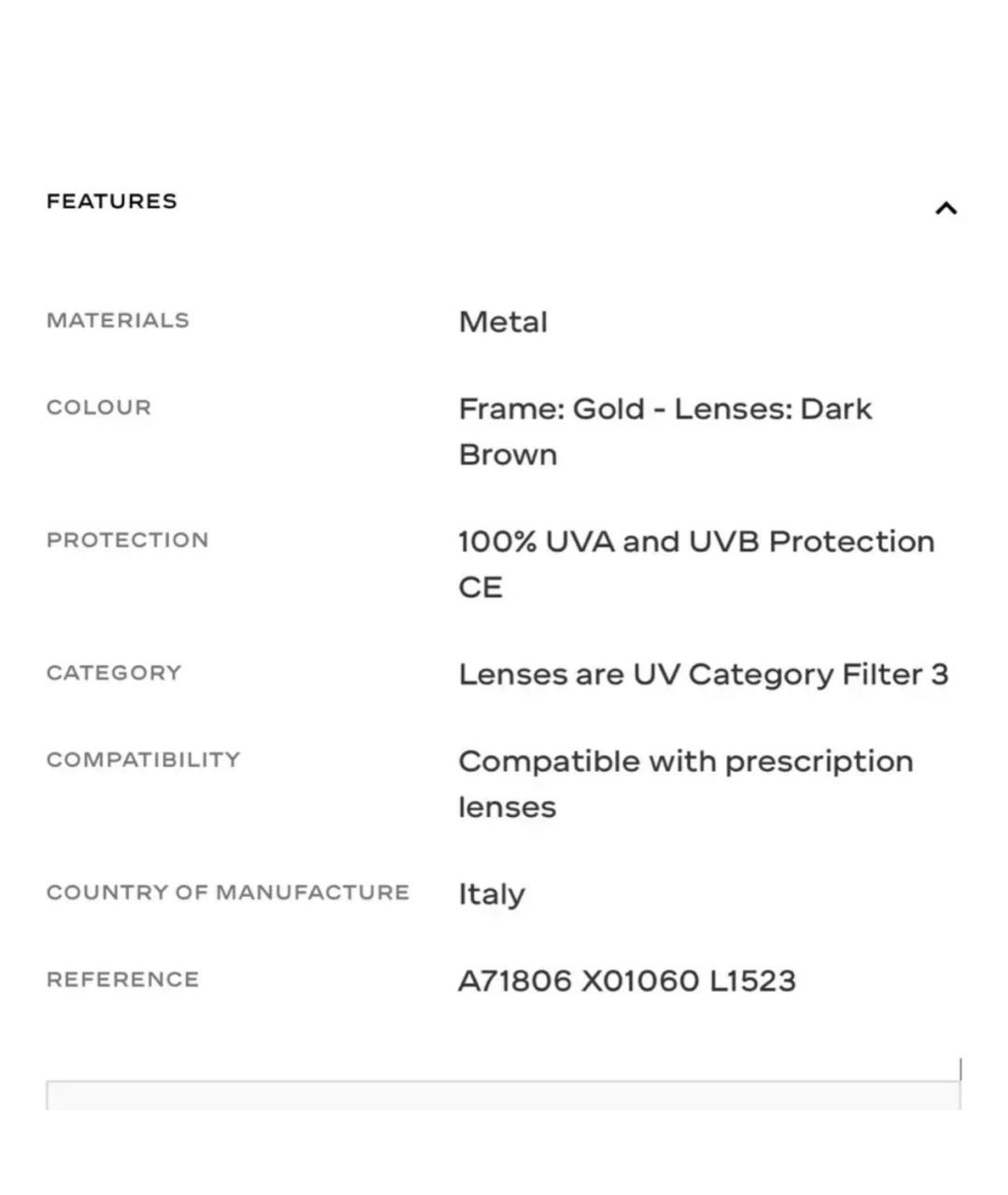Click the Brown lens colour line
This screenshot has height=1195, width=1008.
click(x=508, y=455)
